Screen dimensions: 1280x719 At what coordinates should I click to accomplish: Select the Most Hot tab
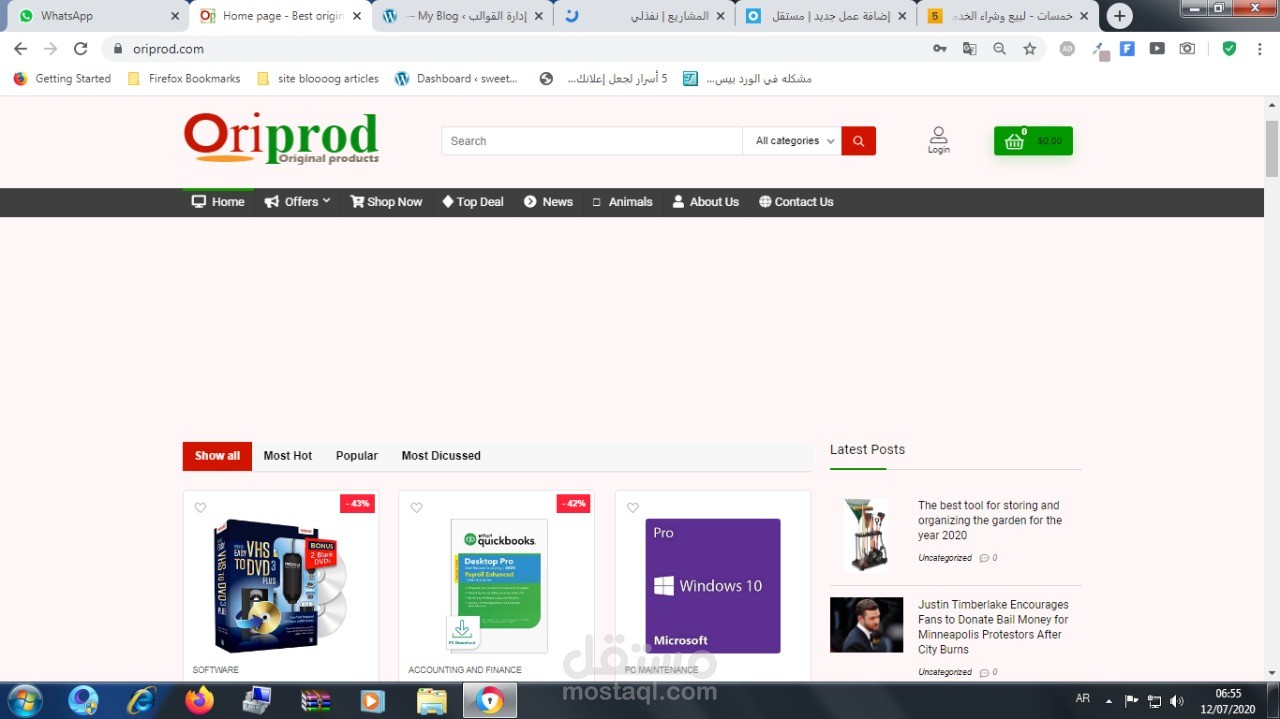click(288, 456)
